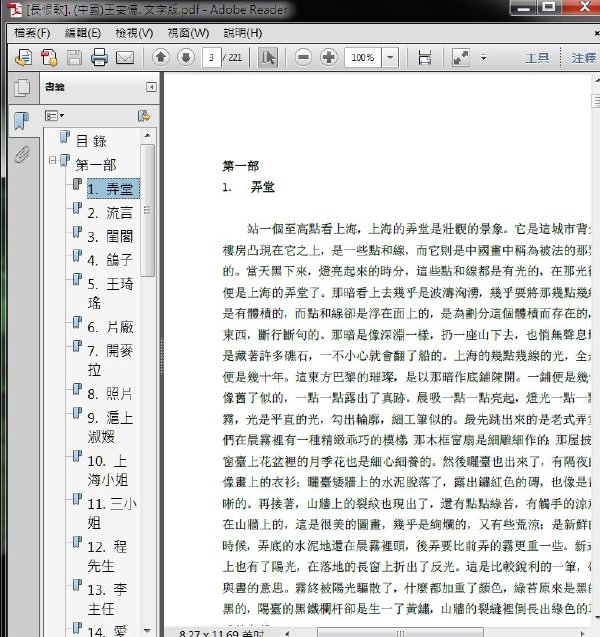Image resolution: width=600 pixels, height=637 pixels.
Task: Minimize the Adobe Reader window
Action: click(x=524, y=7)
